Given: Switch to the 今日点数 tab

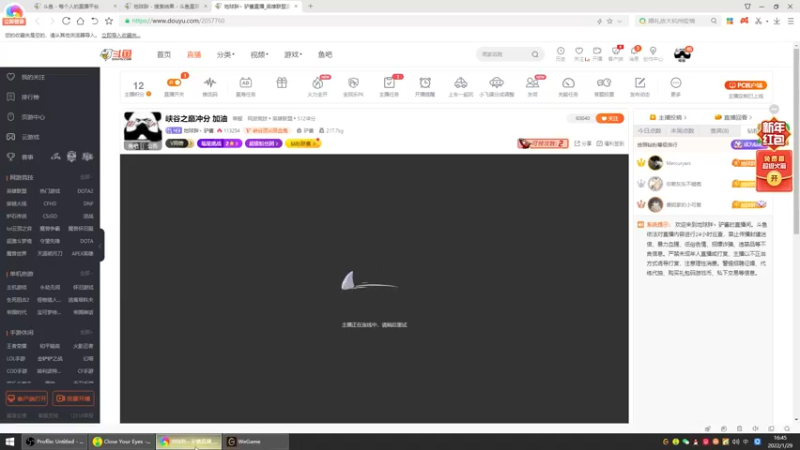Looking at the screenshot, I should coord(649,131).
